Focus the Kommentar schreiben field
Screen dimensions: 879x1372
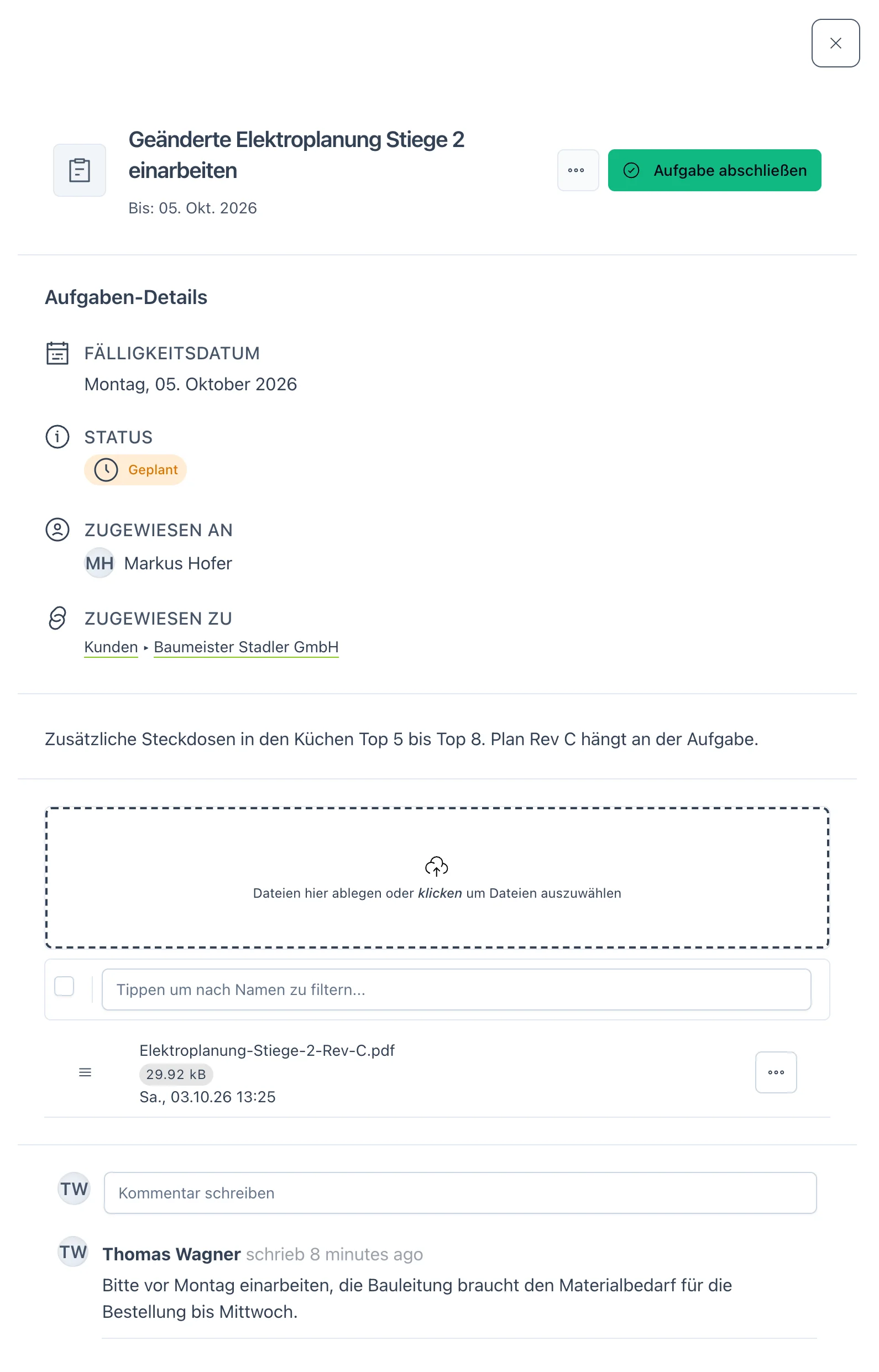pyautogui.click(x=460, y=1193)
